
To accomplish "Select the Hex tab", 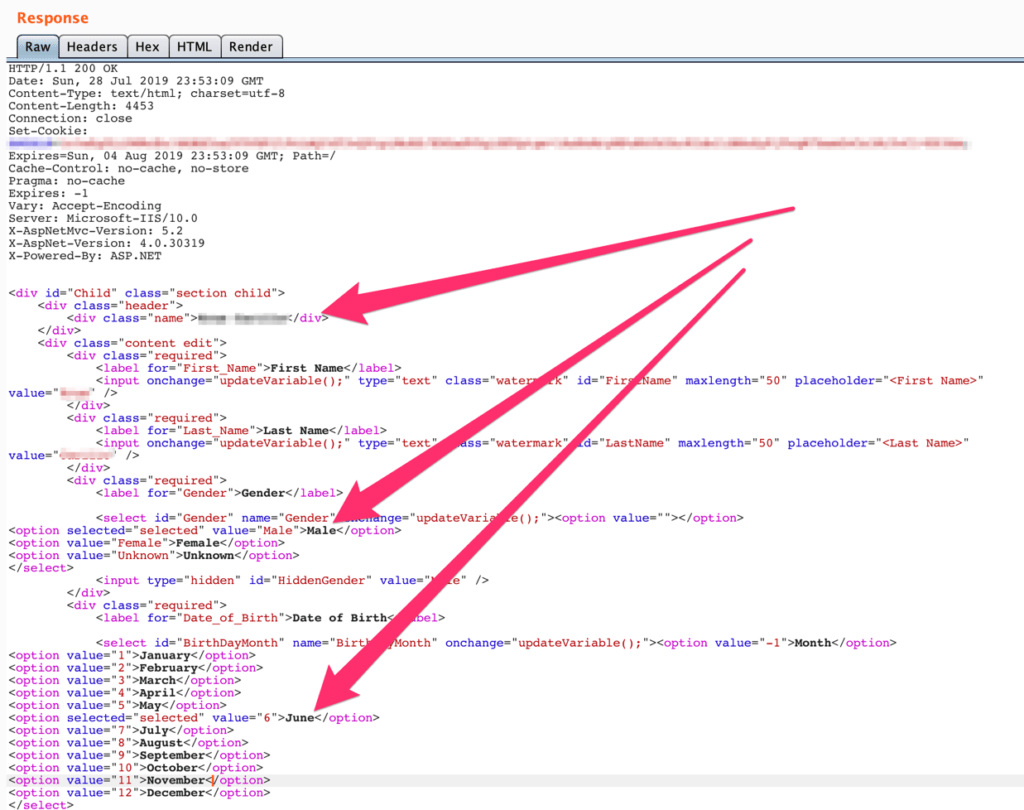I will click(148, 47).
